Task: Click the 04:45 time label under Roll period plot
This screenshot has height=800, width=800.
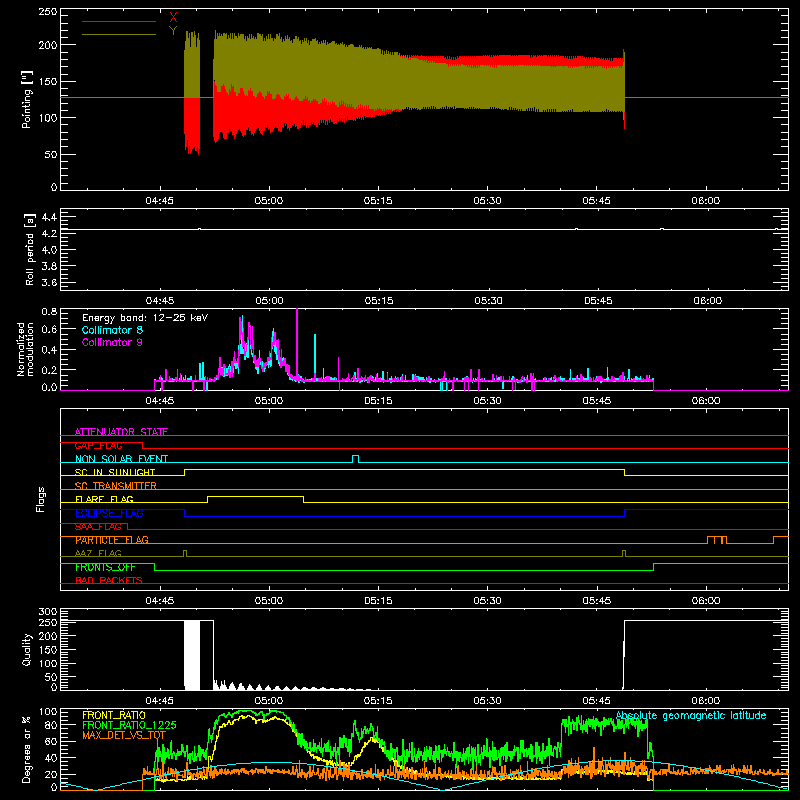Action: click(160, 301)
